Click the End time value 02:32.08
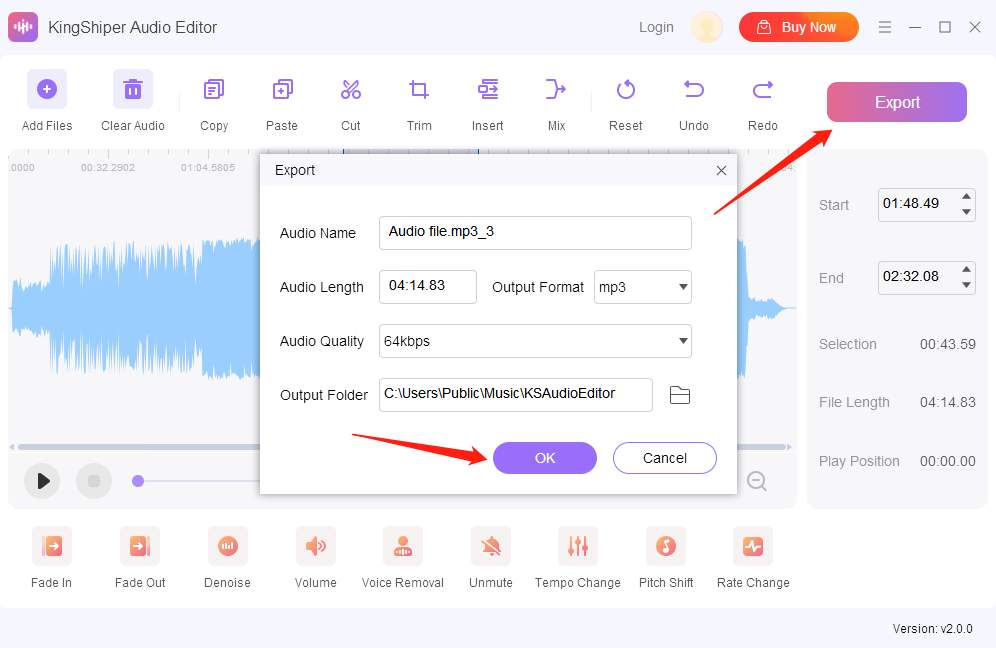996x648 pixels. click(911, 276)
